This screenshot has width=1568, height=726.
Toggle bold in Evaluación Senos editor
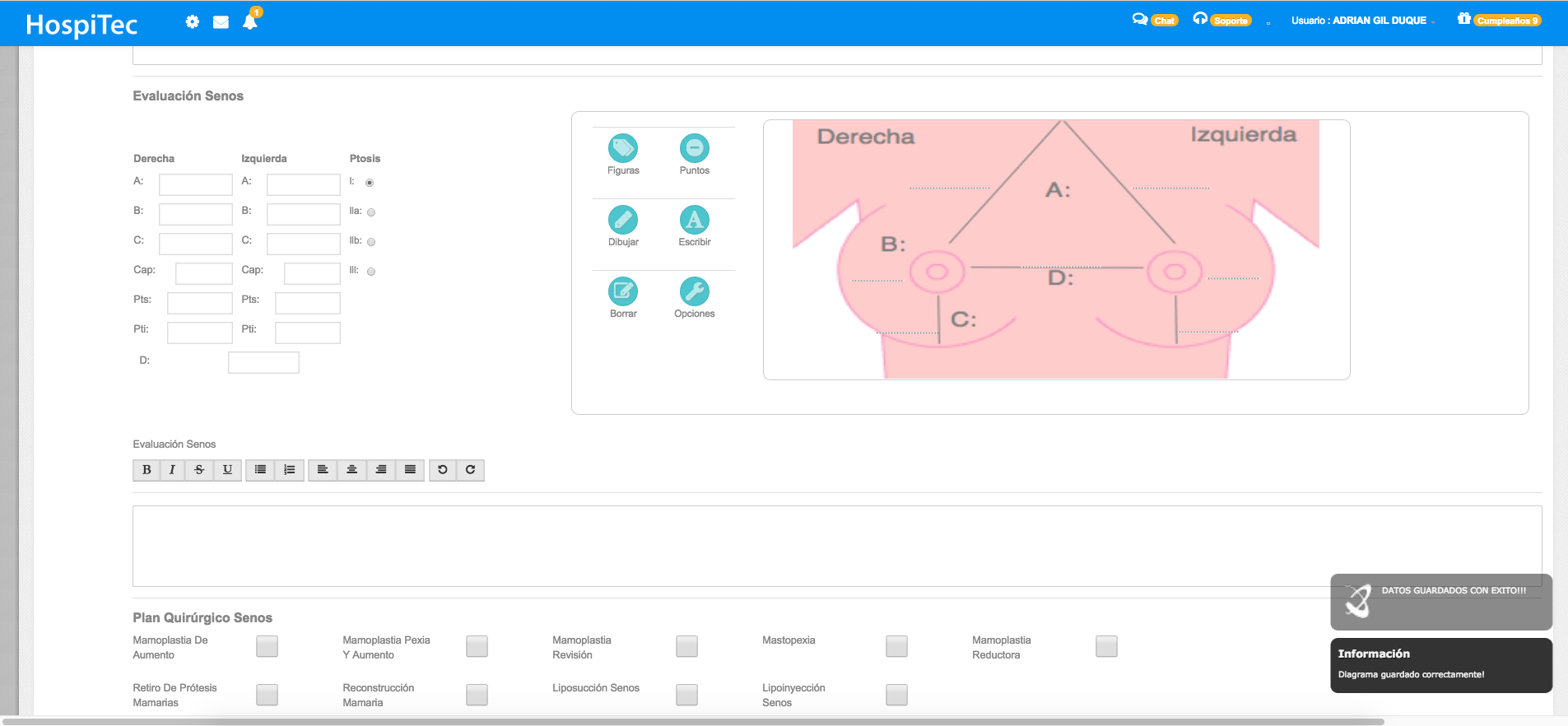click(x=147, y=470)
